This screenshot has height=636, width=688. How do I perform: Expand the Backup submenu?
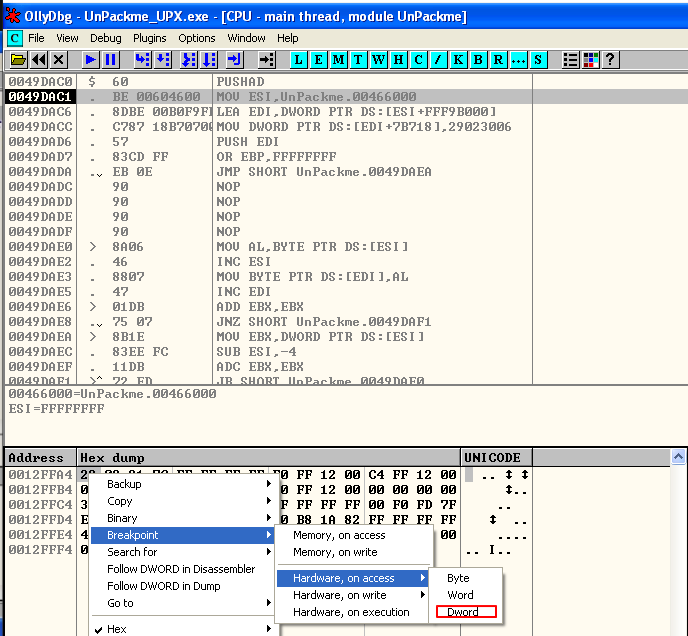(x=183, y=484)
